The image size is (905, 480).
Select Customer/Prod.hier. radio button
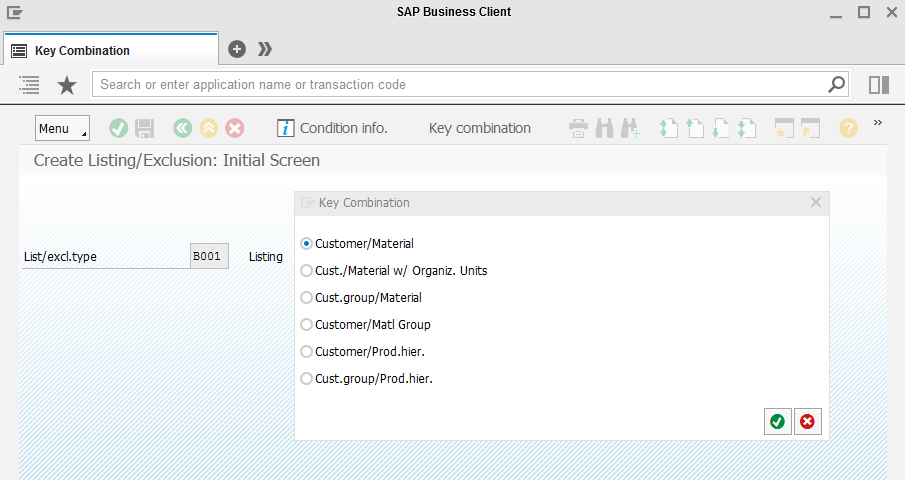306,351
